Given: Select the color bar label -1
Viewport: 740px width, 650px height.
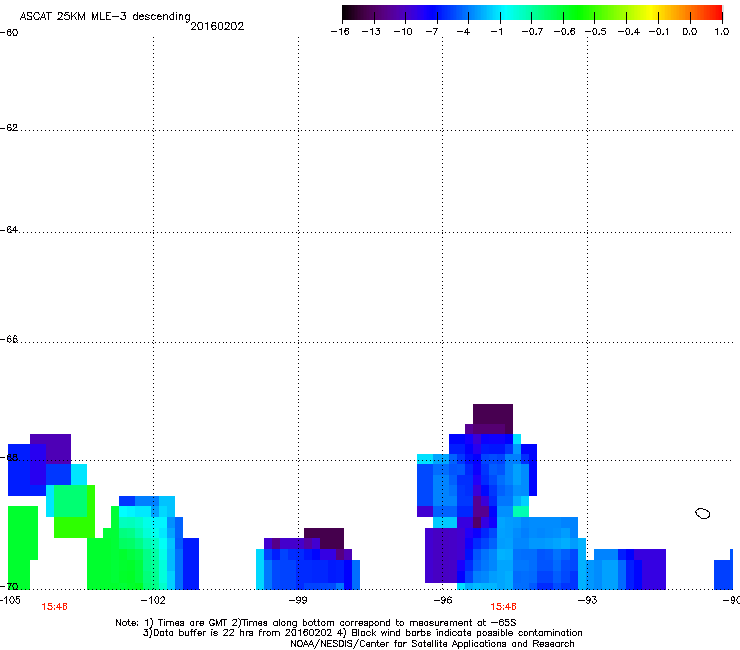Looking at the screenshot, I should [x=496, y=32].
